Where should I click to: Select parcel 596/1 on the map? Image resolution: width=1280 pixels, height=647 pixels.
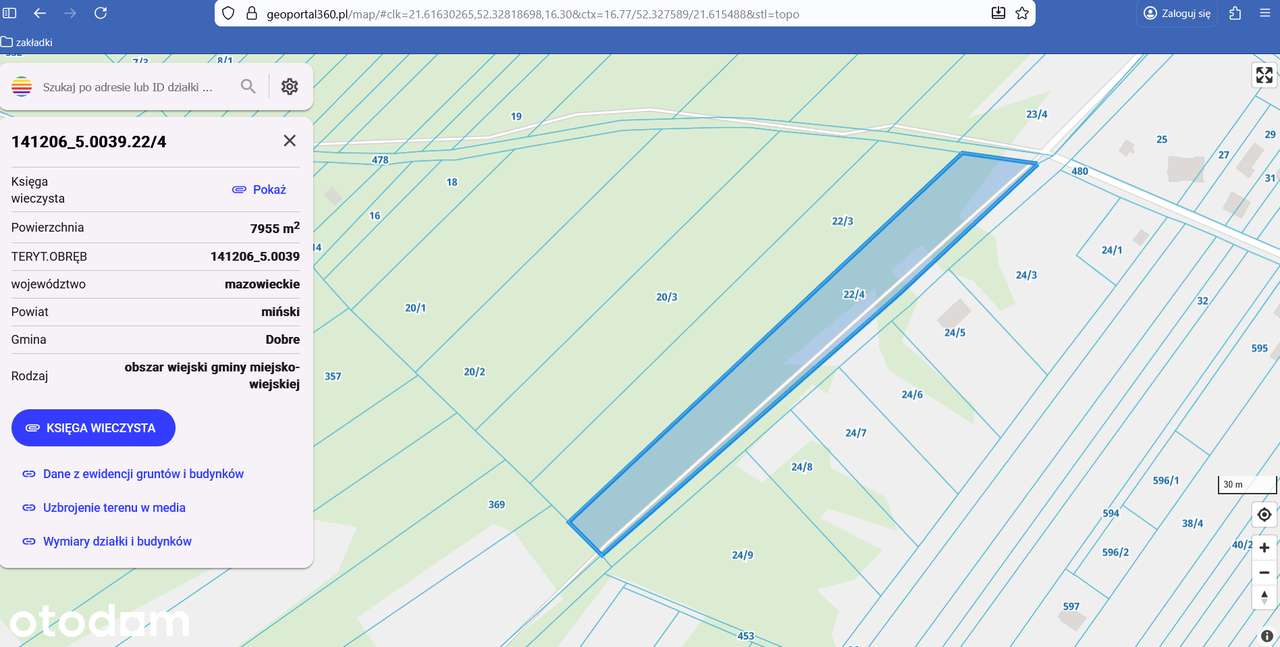1166,481
